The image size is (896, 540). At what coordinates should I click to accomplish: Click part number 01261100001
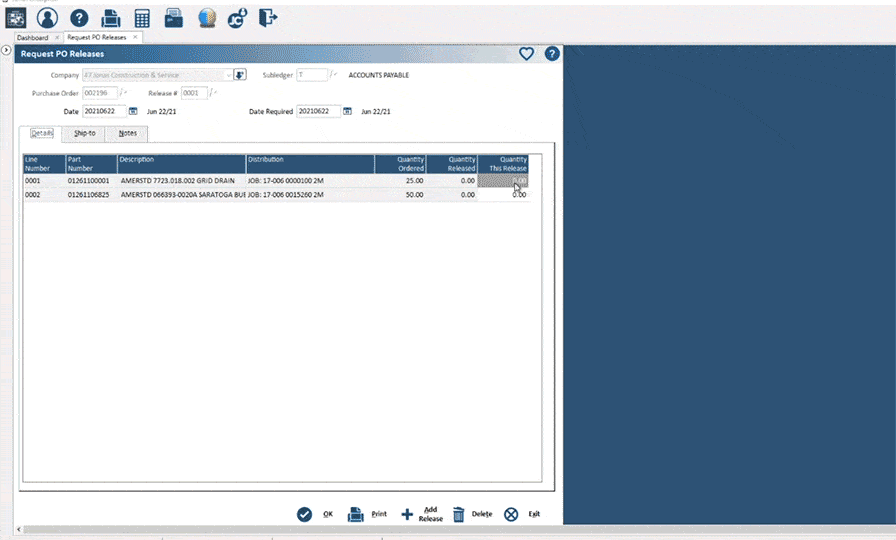[91, 181]
